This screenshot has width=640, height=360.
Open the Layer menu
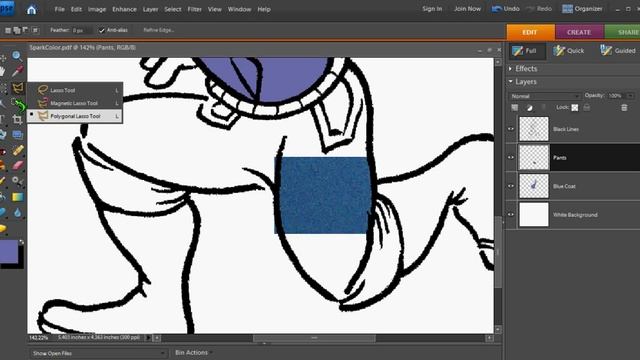(x=150, y=9)
